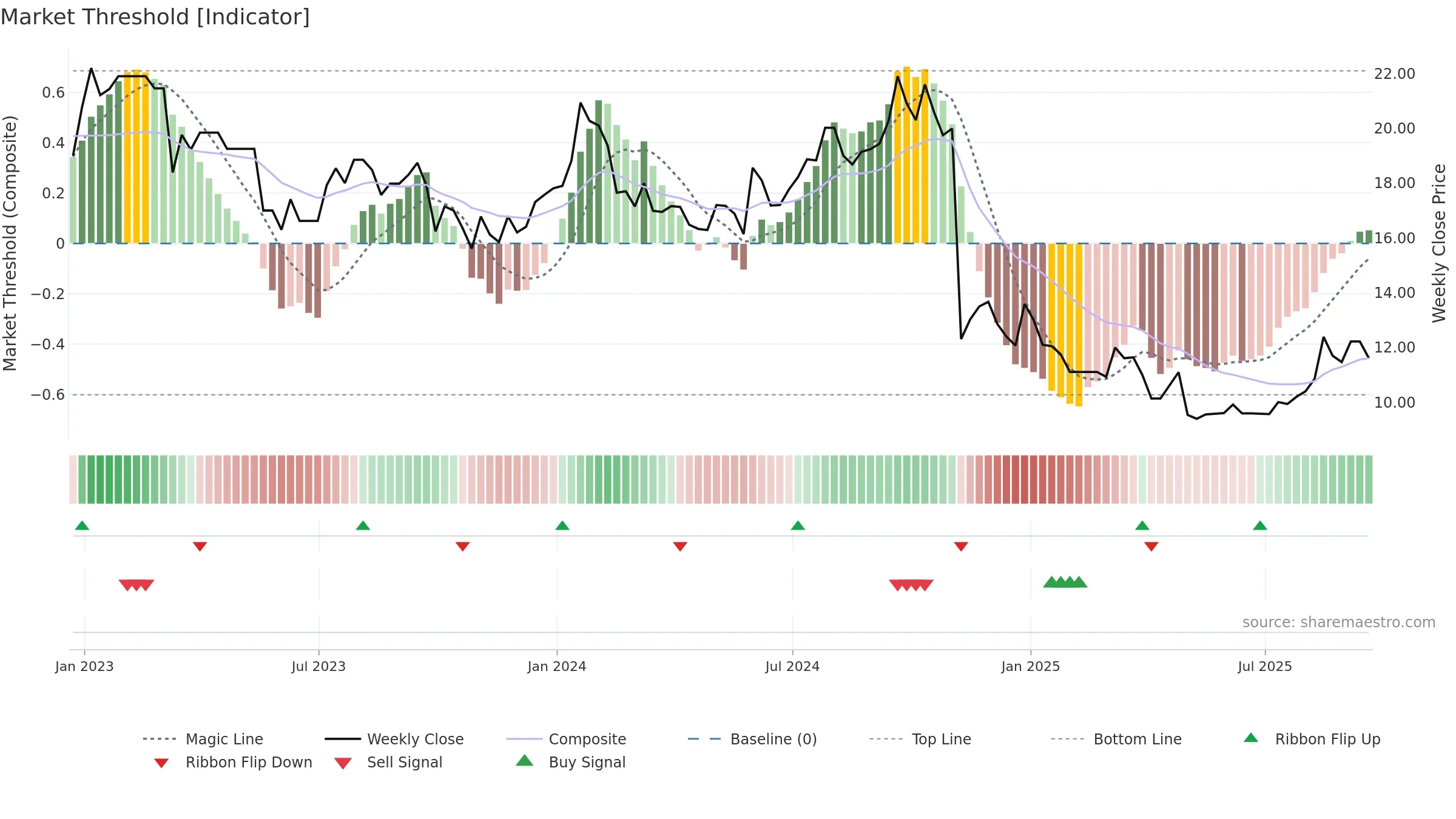Click the Jan 2024 x-axis label
Viewport: 1456px width, 819px height.
click(x=557, y=667)
